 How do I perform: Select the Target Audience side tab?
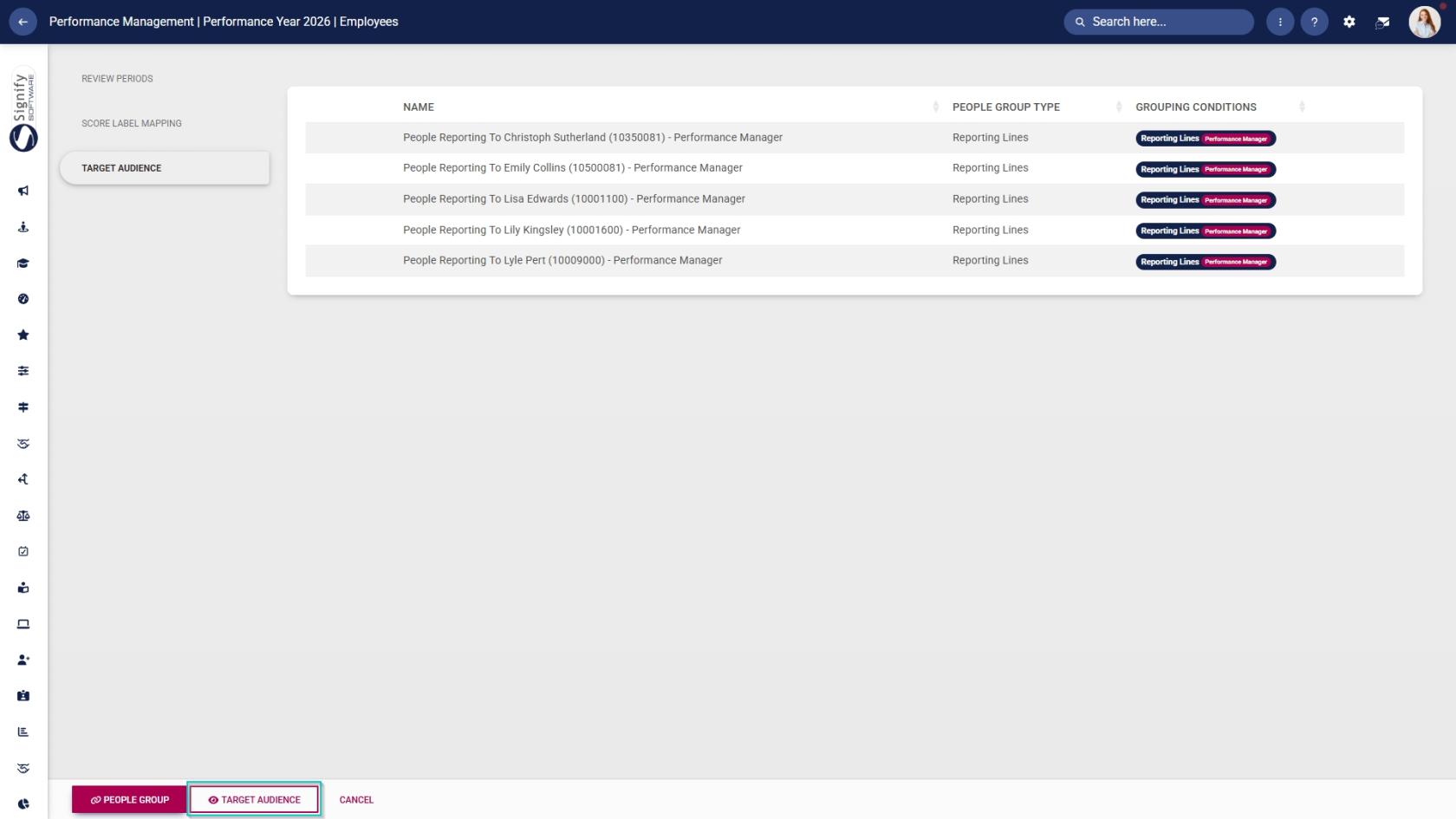165,168
